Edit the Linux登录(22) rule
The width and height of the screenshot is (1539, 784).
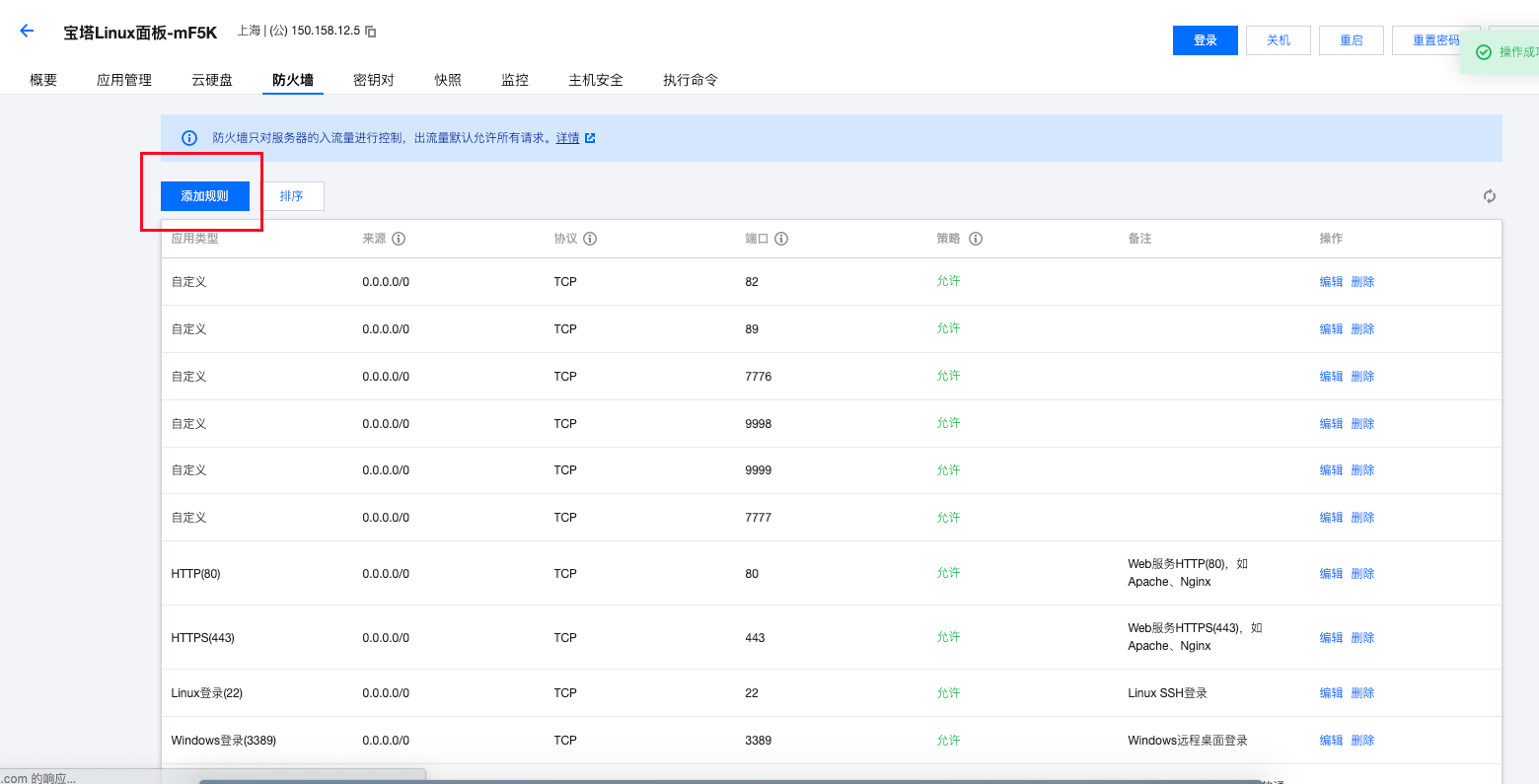coord(1331,693)
